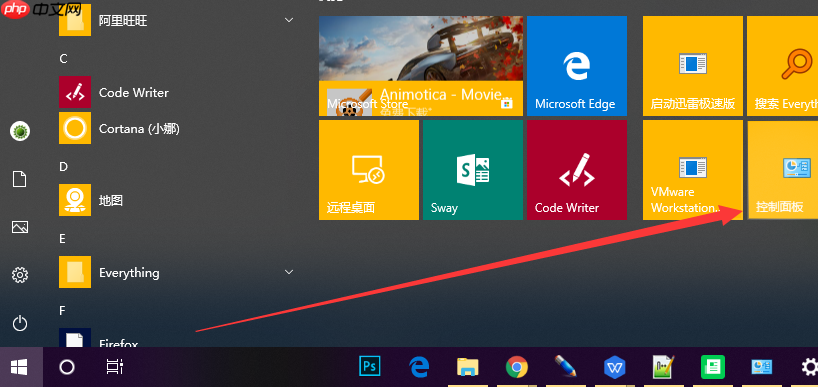Jump via the letter F header
Screen dimensions: 818x387
point(62,310)
